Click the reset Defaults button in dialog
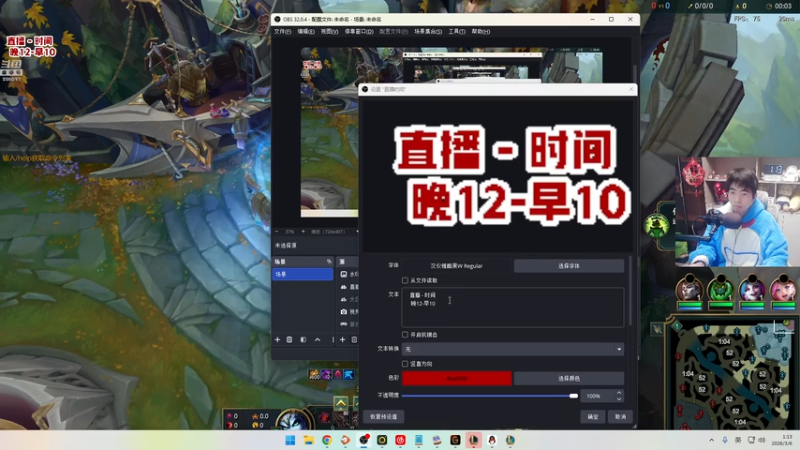Screen dimensions: 800x450 click(384, 417)
